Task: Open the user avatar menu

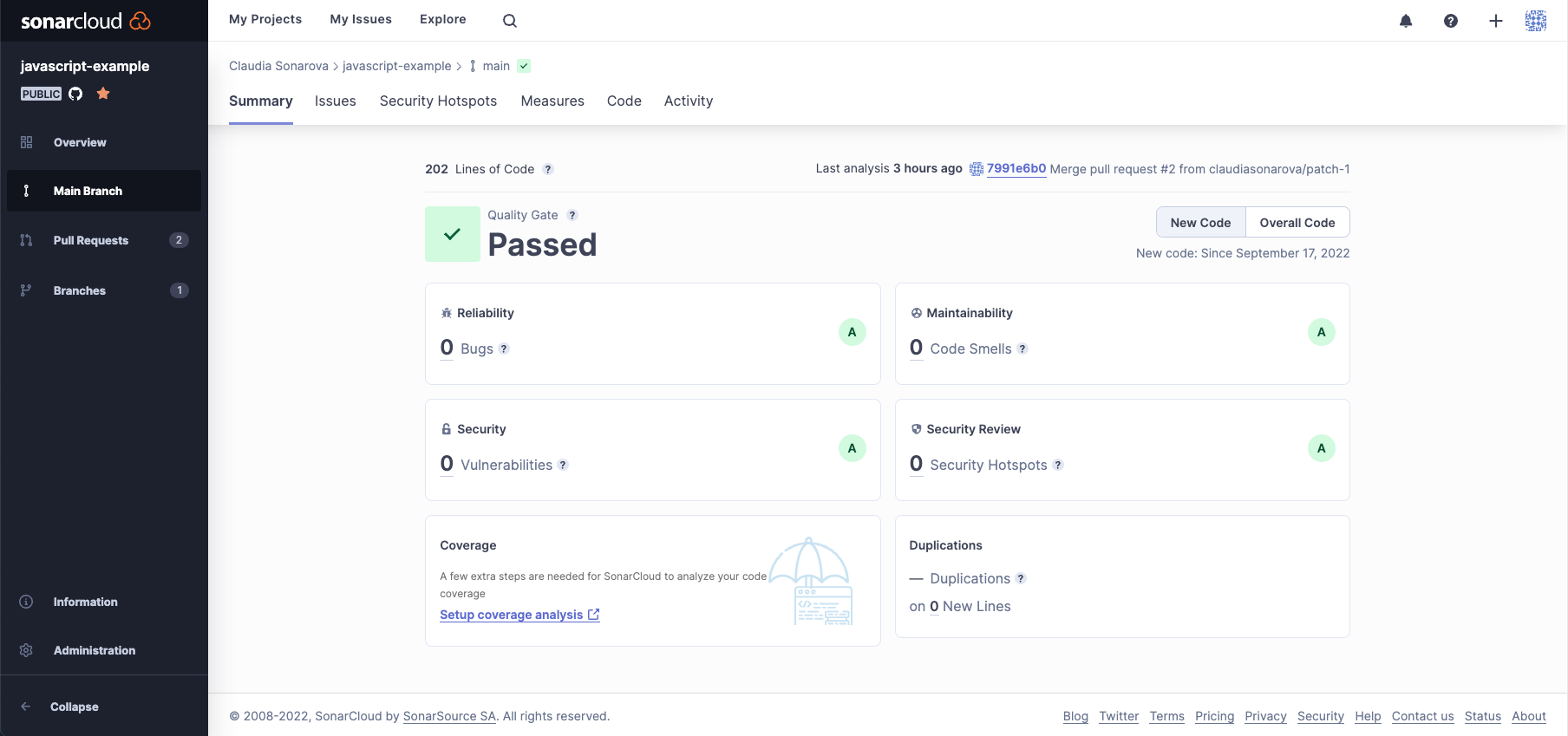Action: point(1536,21)
